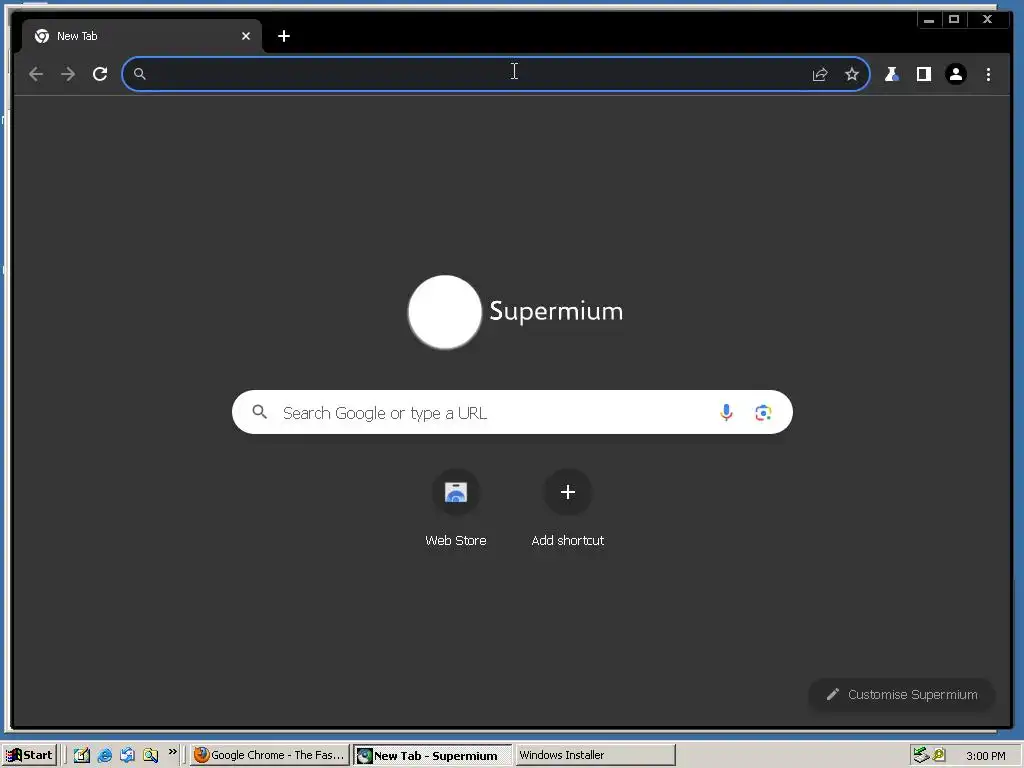
Task: Open the Web Store shortcut
Action: pyautogui.click(x=456, y=508)
